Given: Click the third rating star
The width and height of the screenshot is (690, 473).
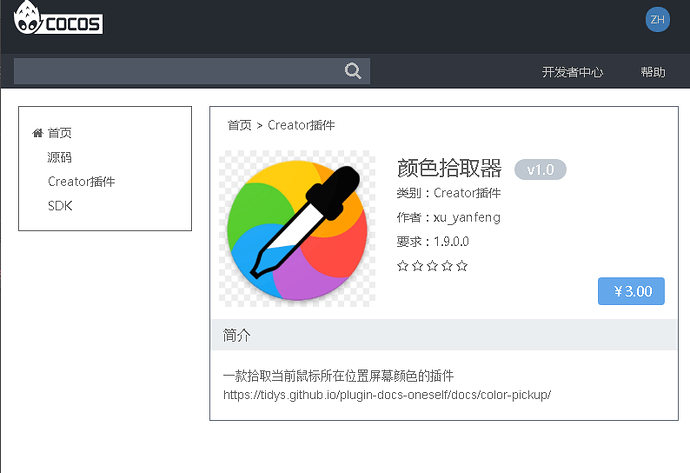Looking at the screenshot, I should pyautogui.click(x=432, y=266).
